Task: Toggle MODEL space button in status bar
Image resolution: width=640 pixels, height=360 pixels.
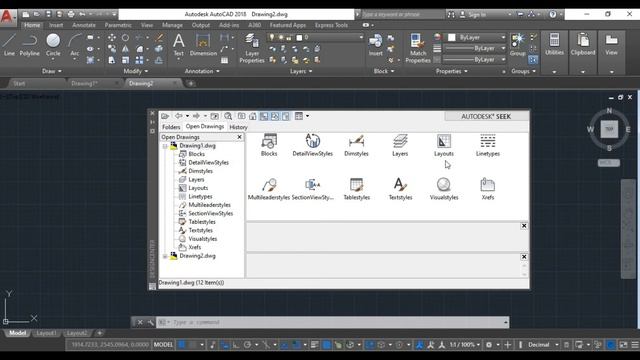Action: point(163,345)
